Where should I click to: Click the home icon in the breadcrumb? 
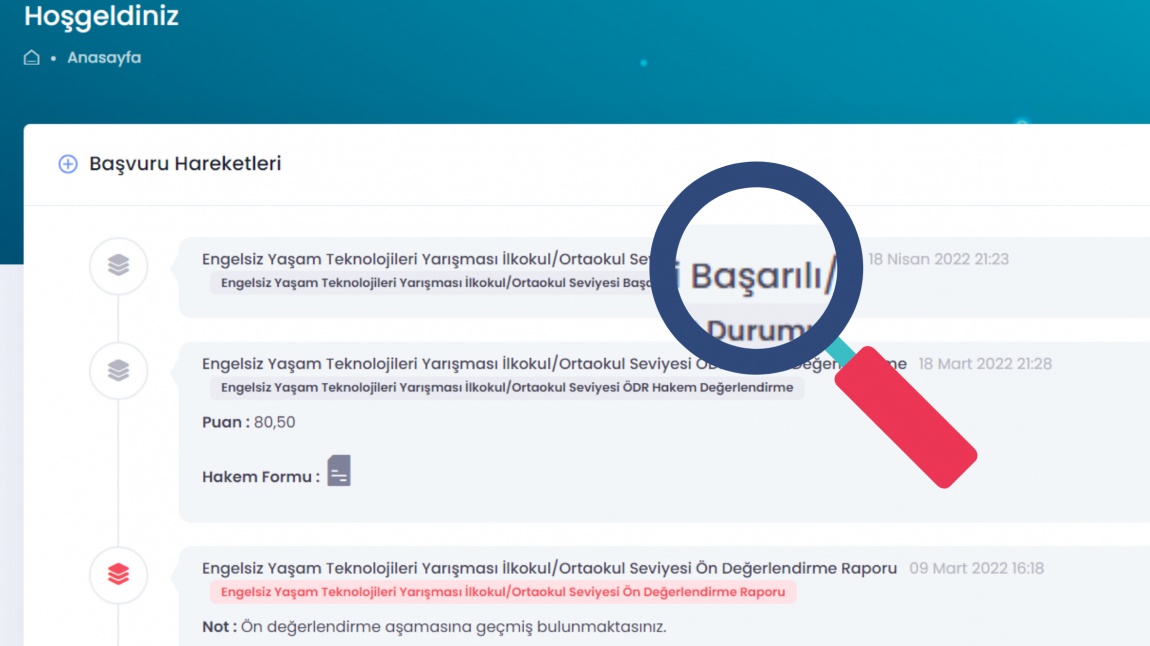pos(32,58)
